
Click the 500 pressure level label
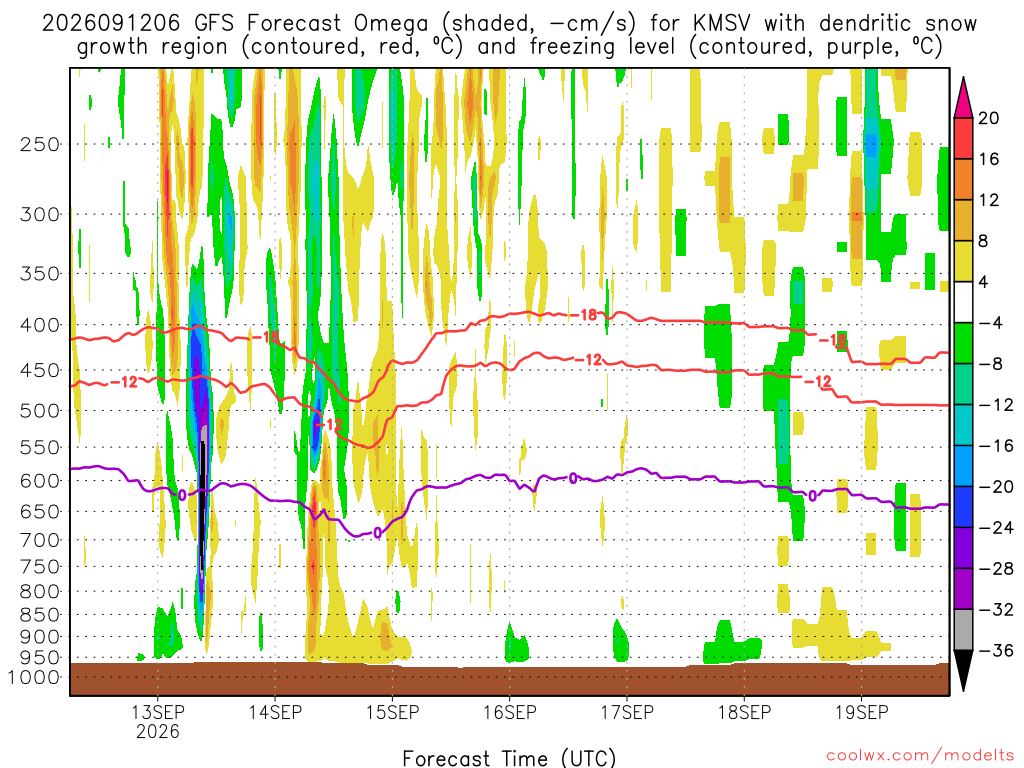point(40,411)
